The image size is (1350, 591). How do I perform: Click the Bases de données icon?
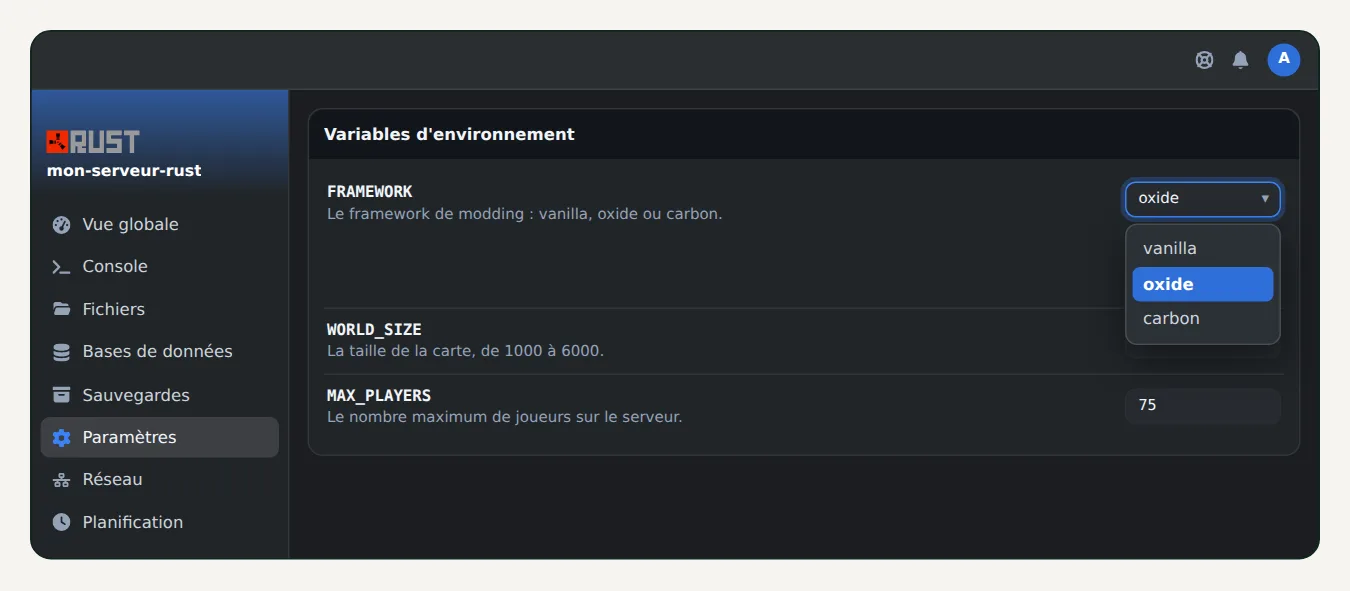point(62,352)
